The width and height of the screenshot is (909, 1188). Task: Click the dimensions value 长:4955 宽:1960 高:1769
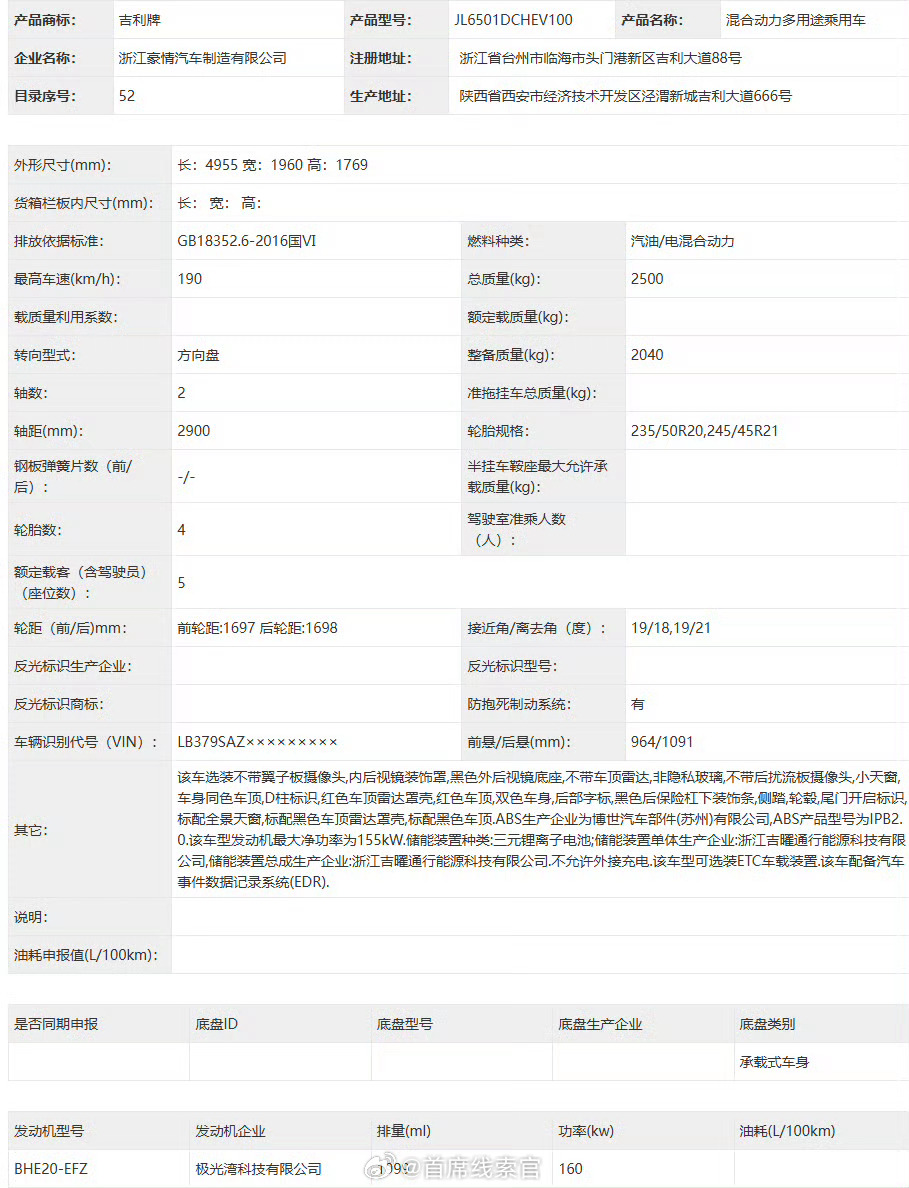(x=273, y=165)
